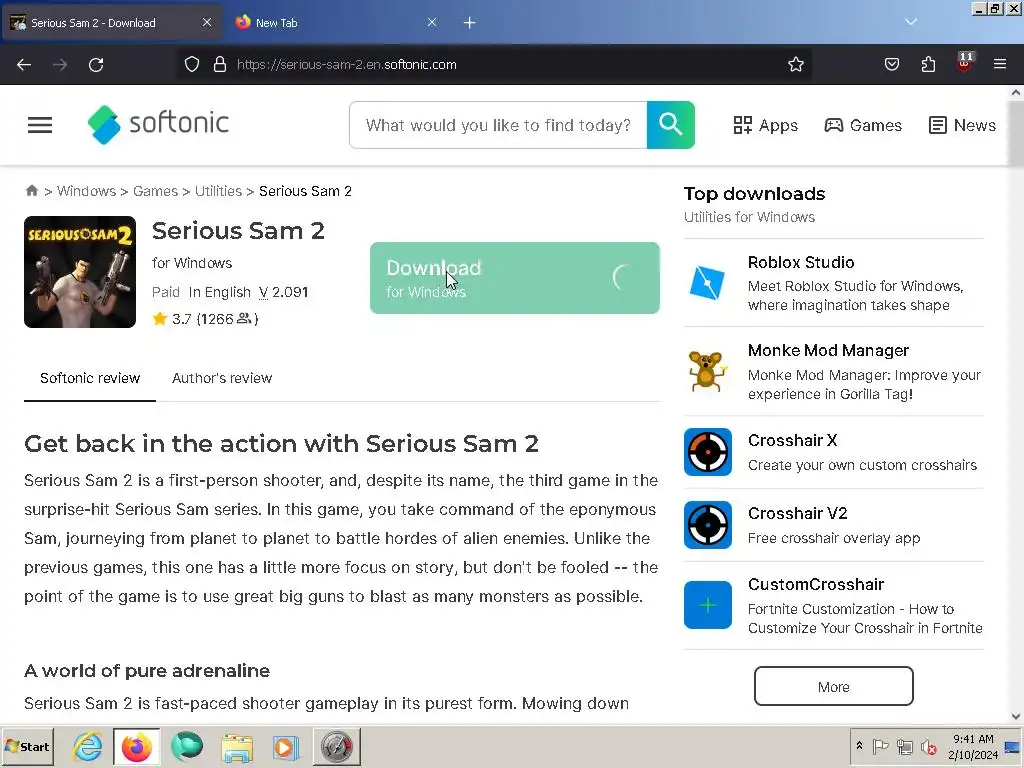Open the Firefox application menu
Screen dimensions: 1024x768
pyautogui.click(x=1000, y=65)
